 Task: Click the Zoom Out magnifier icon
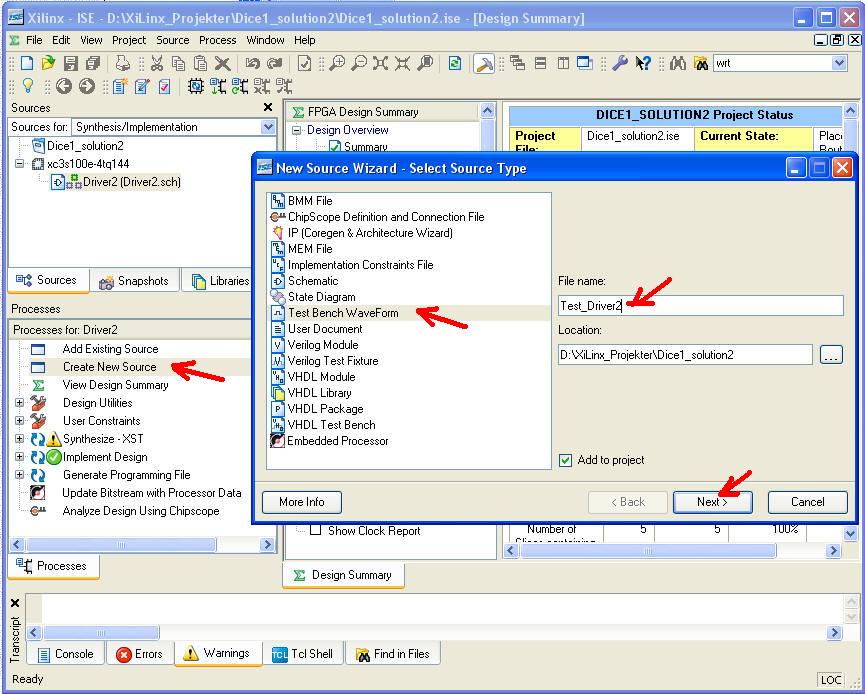(359, 63)
